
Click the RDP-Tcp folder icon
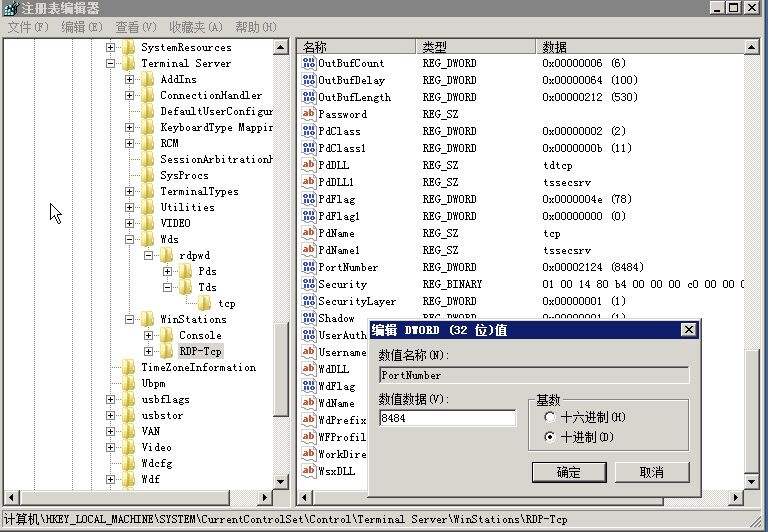point(166,351)
